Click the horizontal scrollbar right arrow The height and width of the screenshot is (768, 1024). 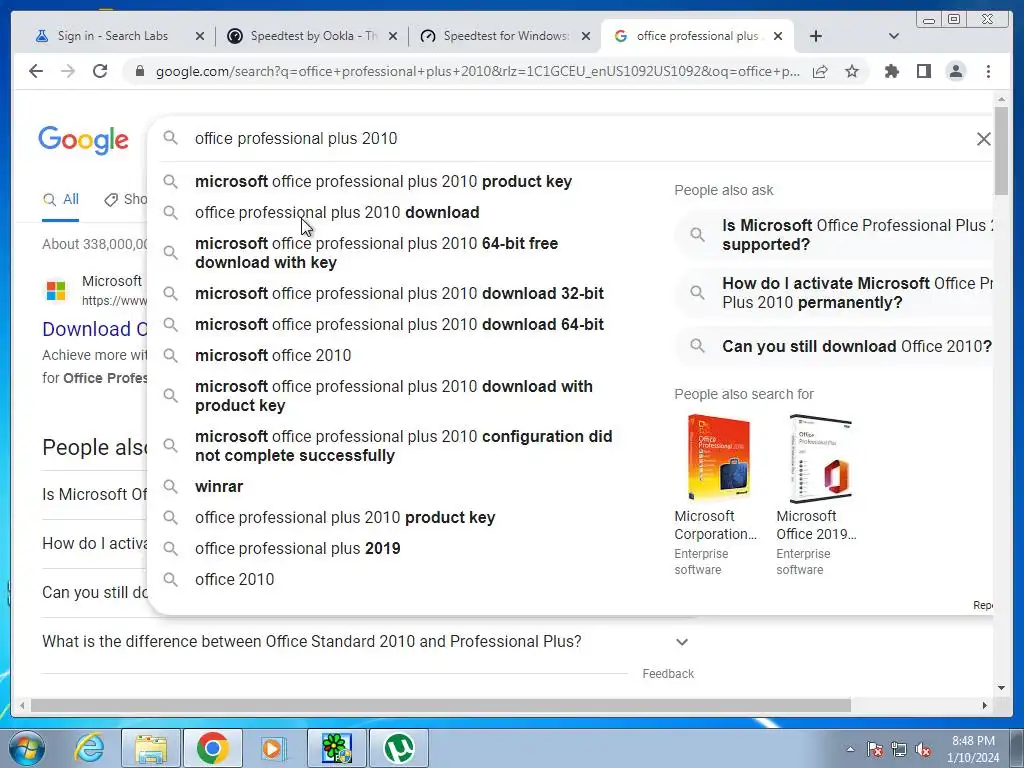coord(985,705)
